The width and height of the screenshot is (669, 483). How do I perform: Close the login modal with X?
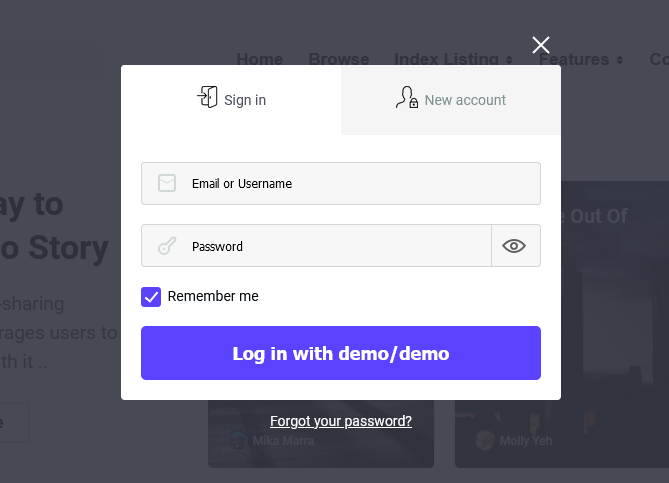point(541,45)
